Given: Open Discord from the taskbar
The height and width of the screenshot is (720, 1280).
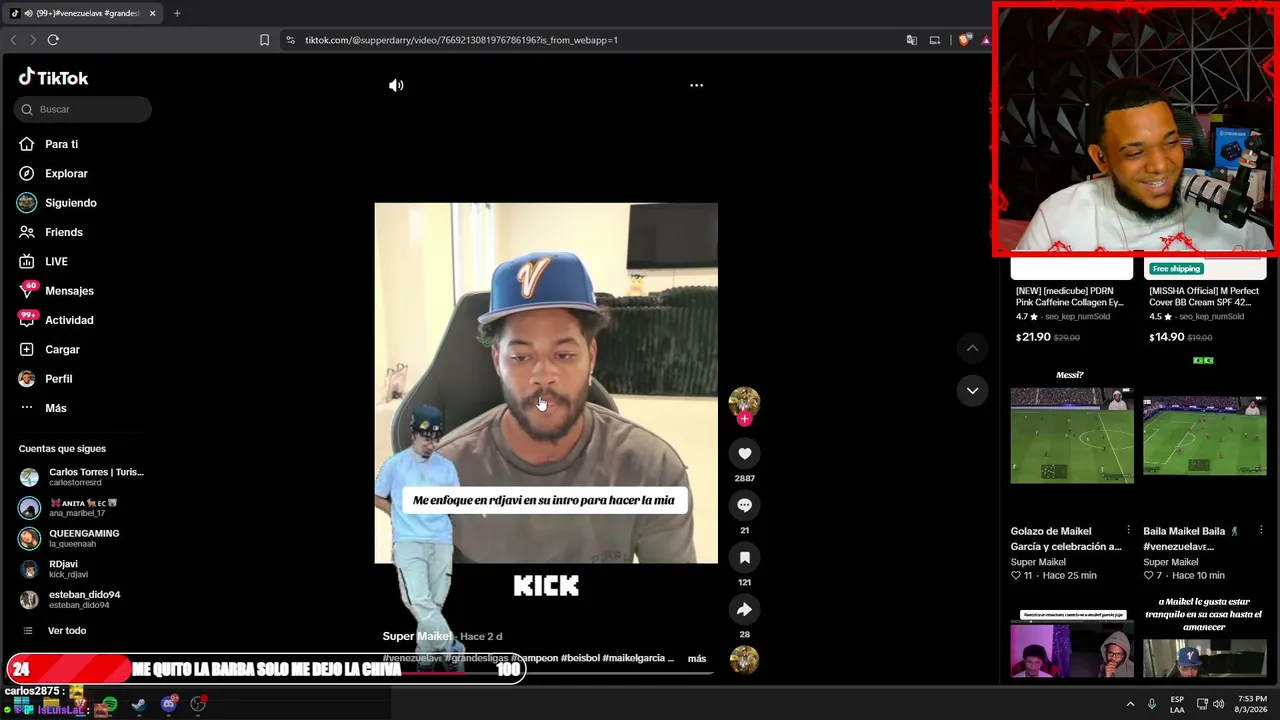Looking at the screenshot, I should pos(168,705).
